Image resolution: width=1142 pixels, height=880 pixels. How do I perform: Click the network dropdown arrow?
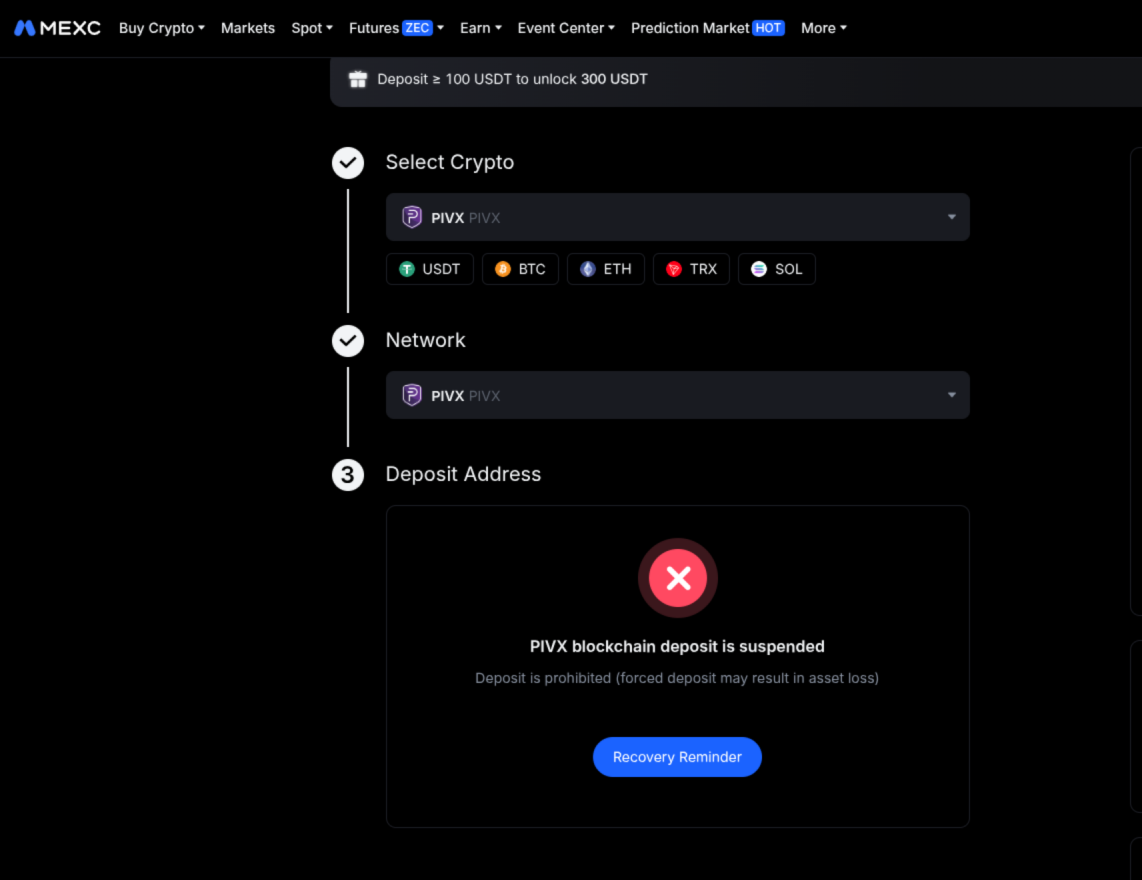click(951, 395)
